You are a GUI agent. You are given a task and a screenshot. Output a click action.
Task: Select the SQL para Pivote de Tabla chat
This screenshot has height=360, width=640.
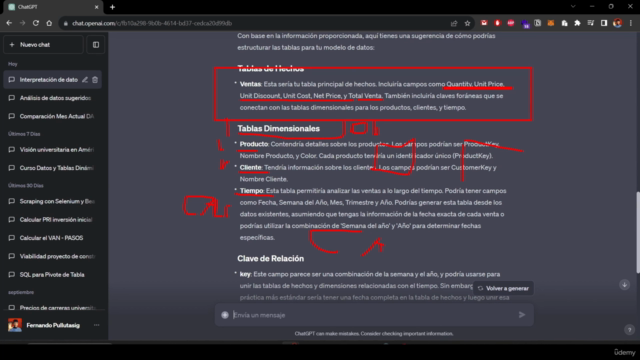pos(53,275)
